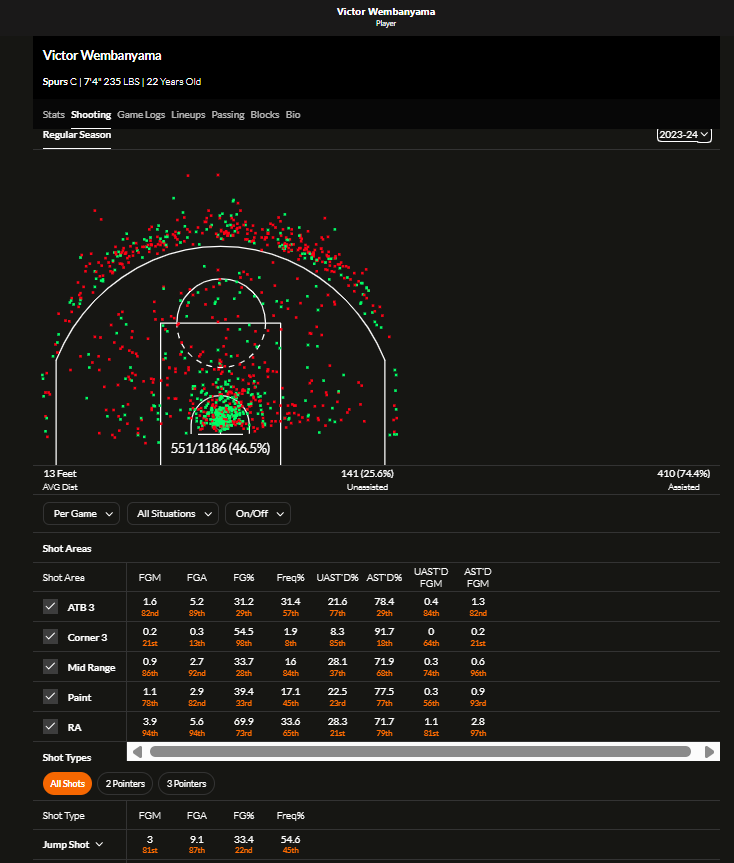Click the ATB 3 FGA value 5.2
The width and height of the screenshot is (734, 863).
pyautogui.click(x=196, y=602)
